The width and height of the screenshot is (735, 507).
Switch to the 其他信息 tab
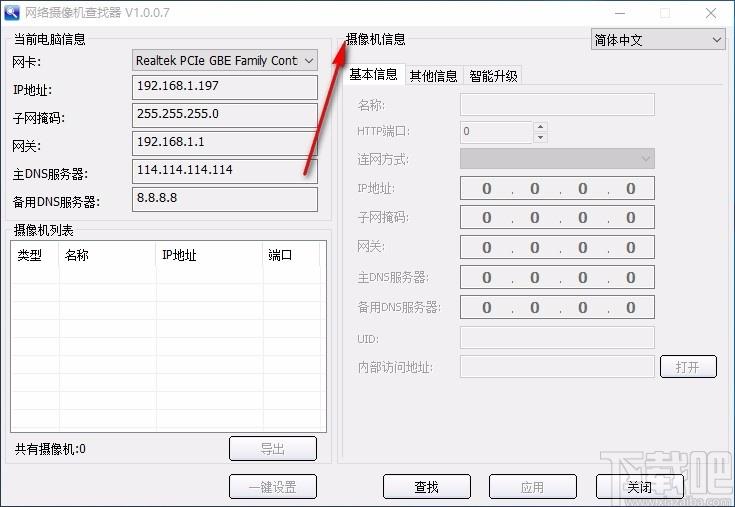[x=433, y=75]
